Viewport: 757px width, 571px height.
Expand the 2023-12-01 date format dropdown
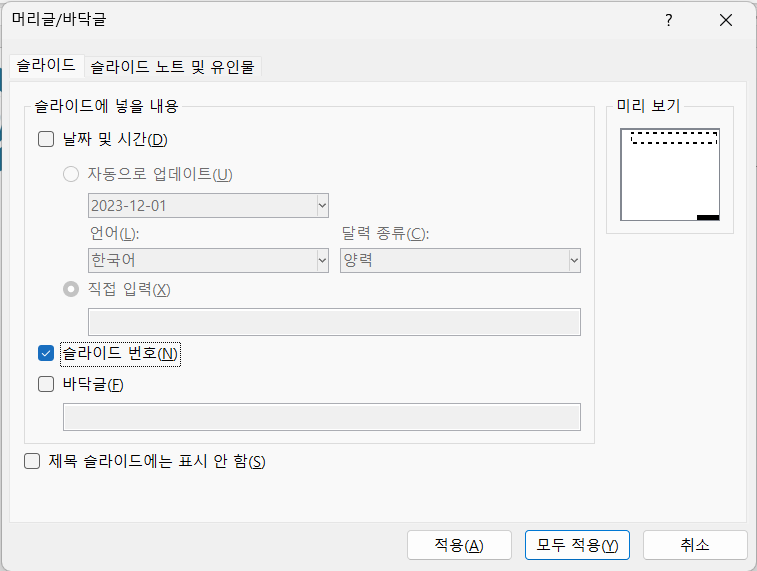(321, 206)
